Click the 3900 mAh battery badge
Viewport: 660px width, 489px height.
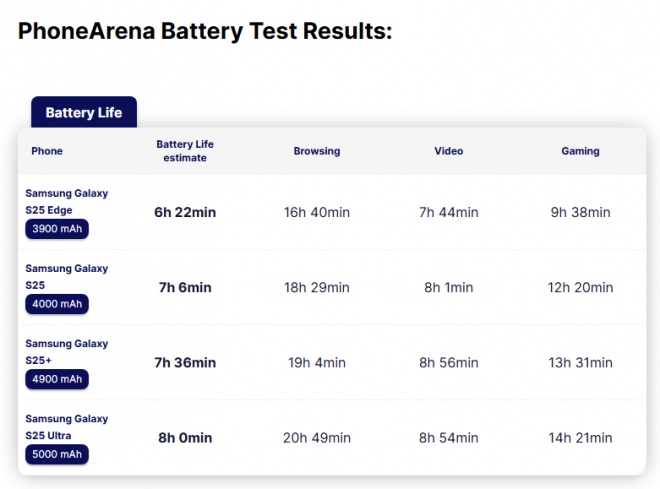pos(57,229)
